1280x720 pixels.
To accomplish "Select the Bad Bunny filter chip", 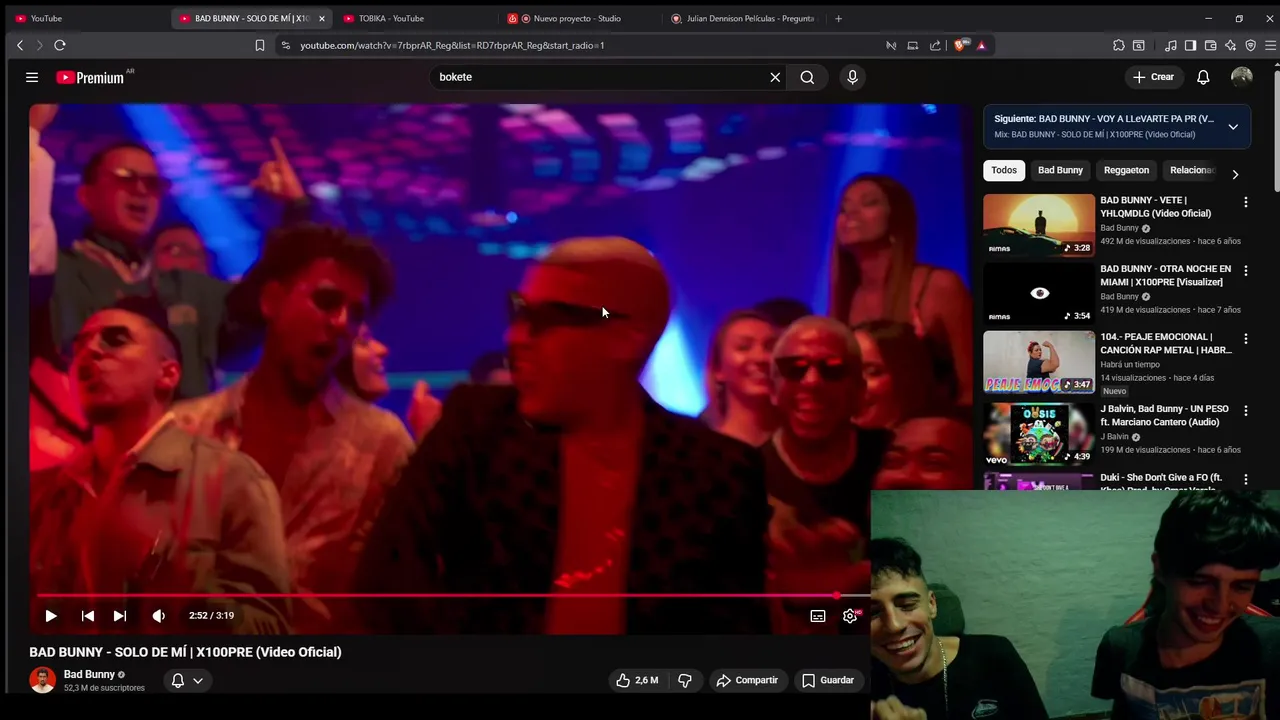I will pos(1060,170).
